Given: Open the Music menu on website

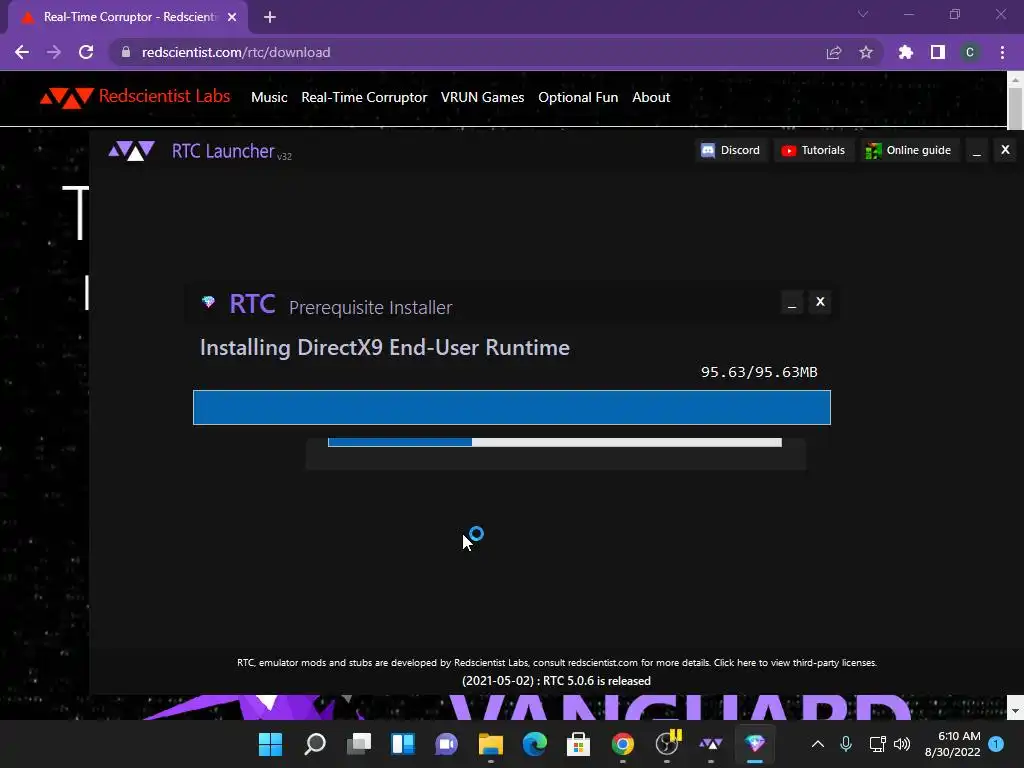Looking at the screenshot, I should click(269, 97).
